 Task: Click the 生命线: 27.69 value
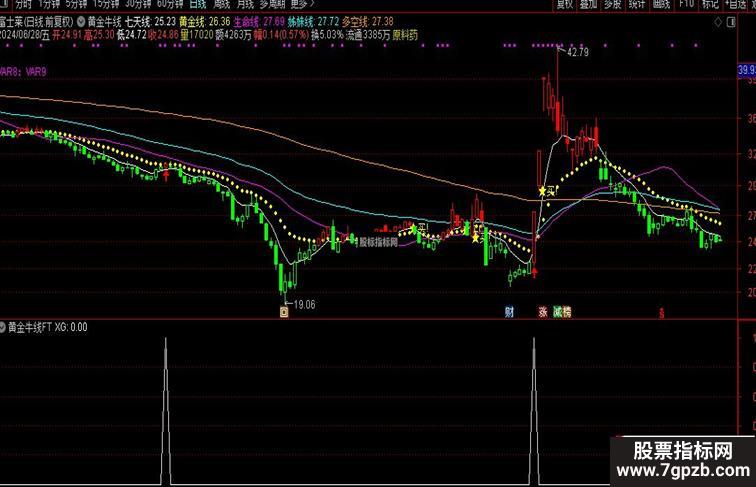(259, 22)
